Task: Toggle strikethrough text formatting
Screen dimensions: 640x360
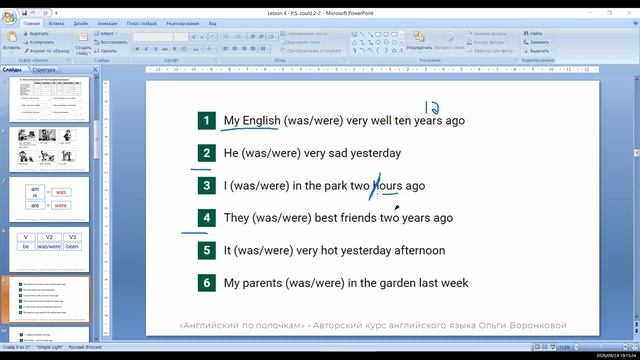Action: 165,49
